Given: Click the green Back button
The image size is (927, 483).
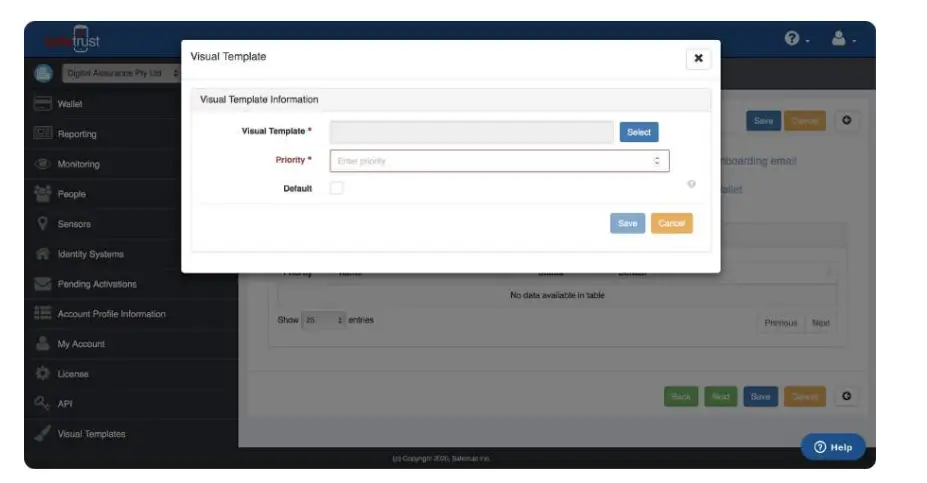Looking at the screenshot, I should (681, 396).
